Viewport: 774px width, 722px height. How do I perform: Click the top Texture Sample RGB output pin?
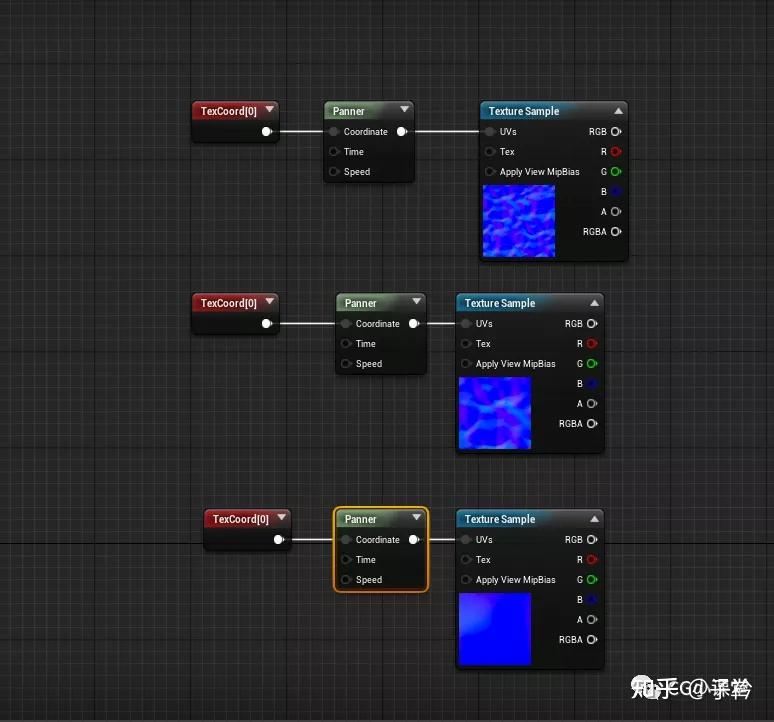pos(616,131)
